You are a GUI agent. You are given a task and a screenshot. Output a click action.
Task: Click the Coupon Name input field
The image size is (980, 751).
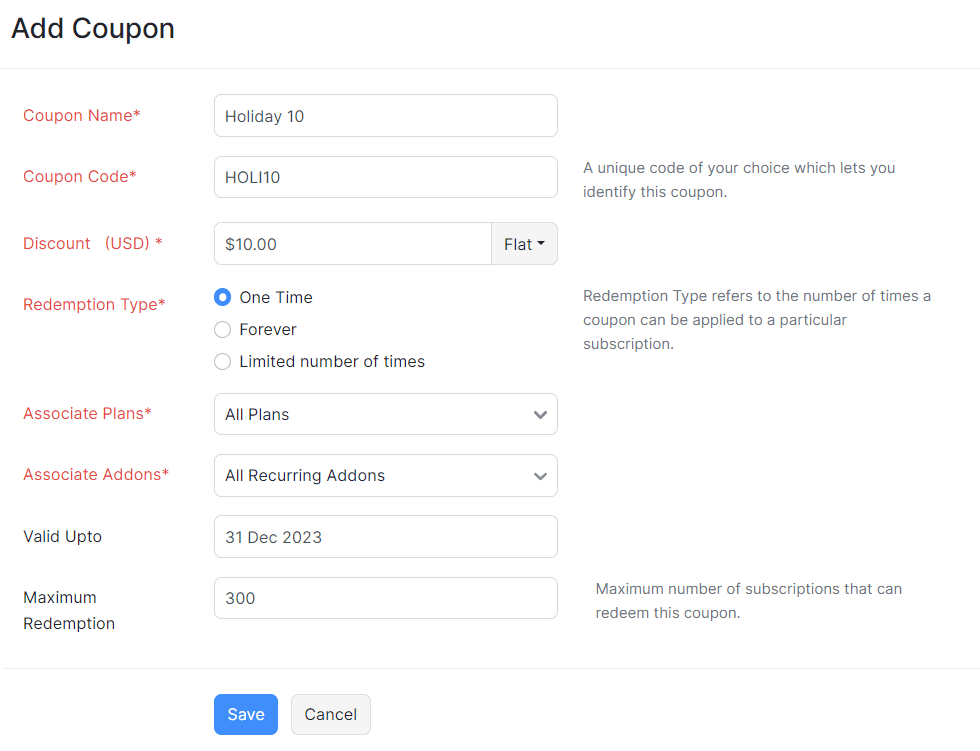pos(385,115)
